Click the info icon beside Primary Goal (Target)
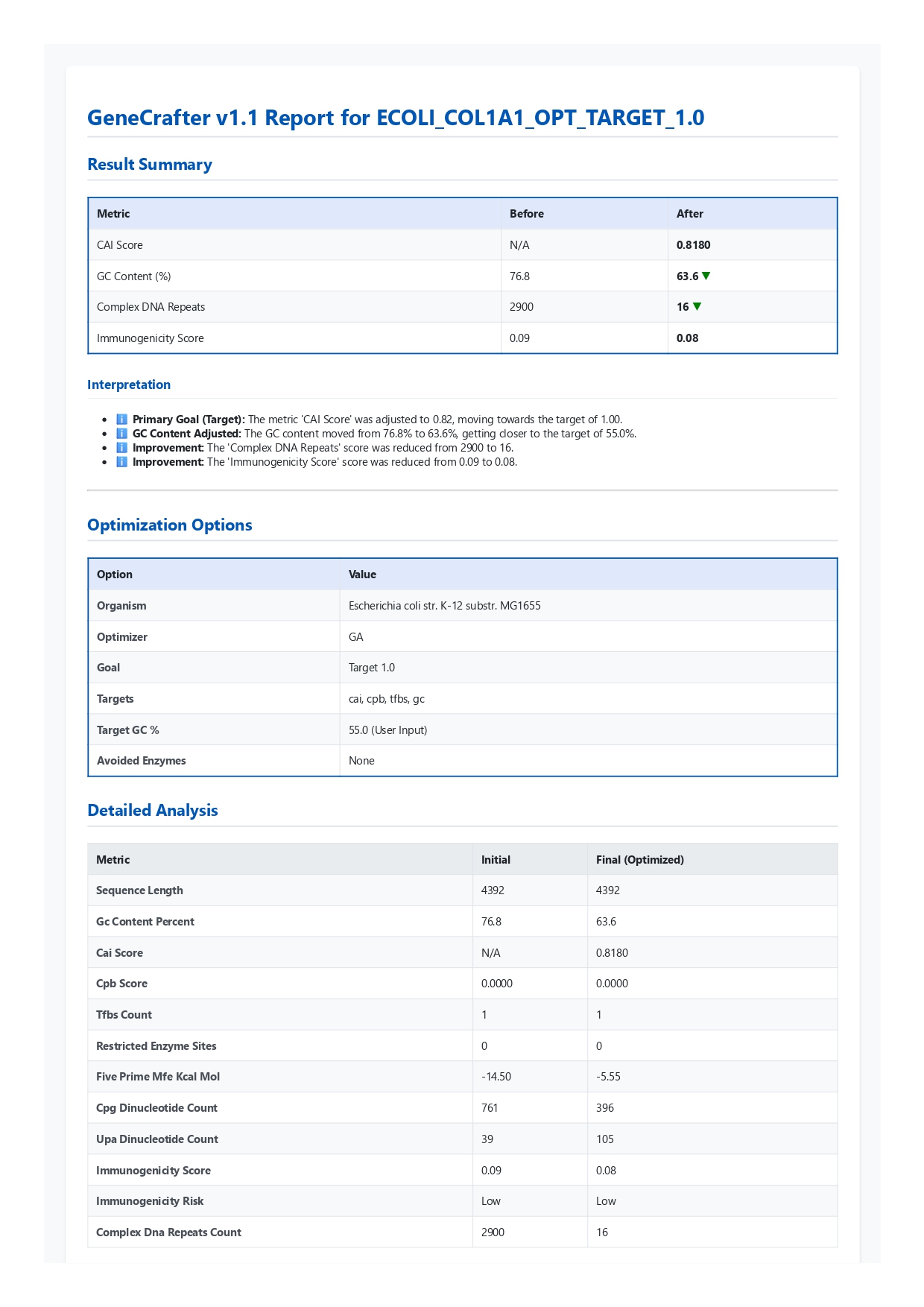Image resolution: width=924 pixels, height=1307 pixels. pyautogui.click(x=121, y=420)
